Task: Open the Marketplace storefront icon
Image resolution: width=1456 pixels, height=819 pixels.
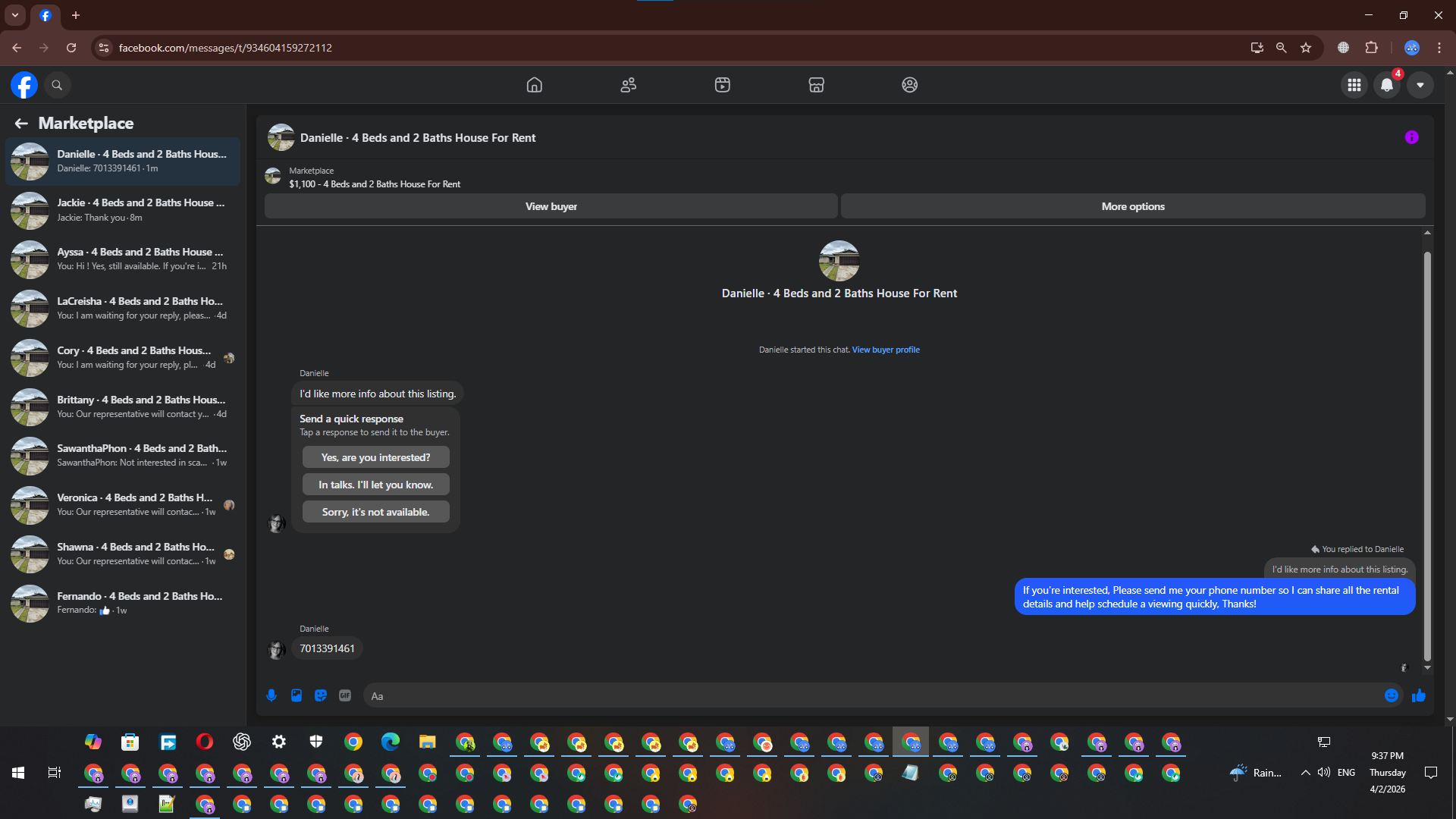Action: pyautogui.click(x=816, y=85)
